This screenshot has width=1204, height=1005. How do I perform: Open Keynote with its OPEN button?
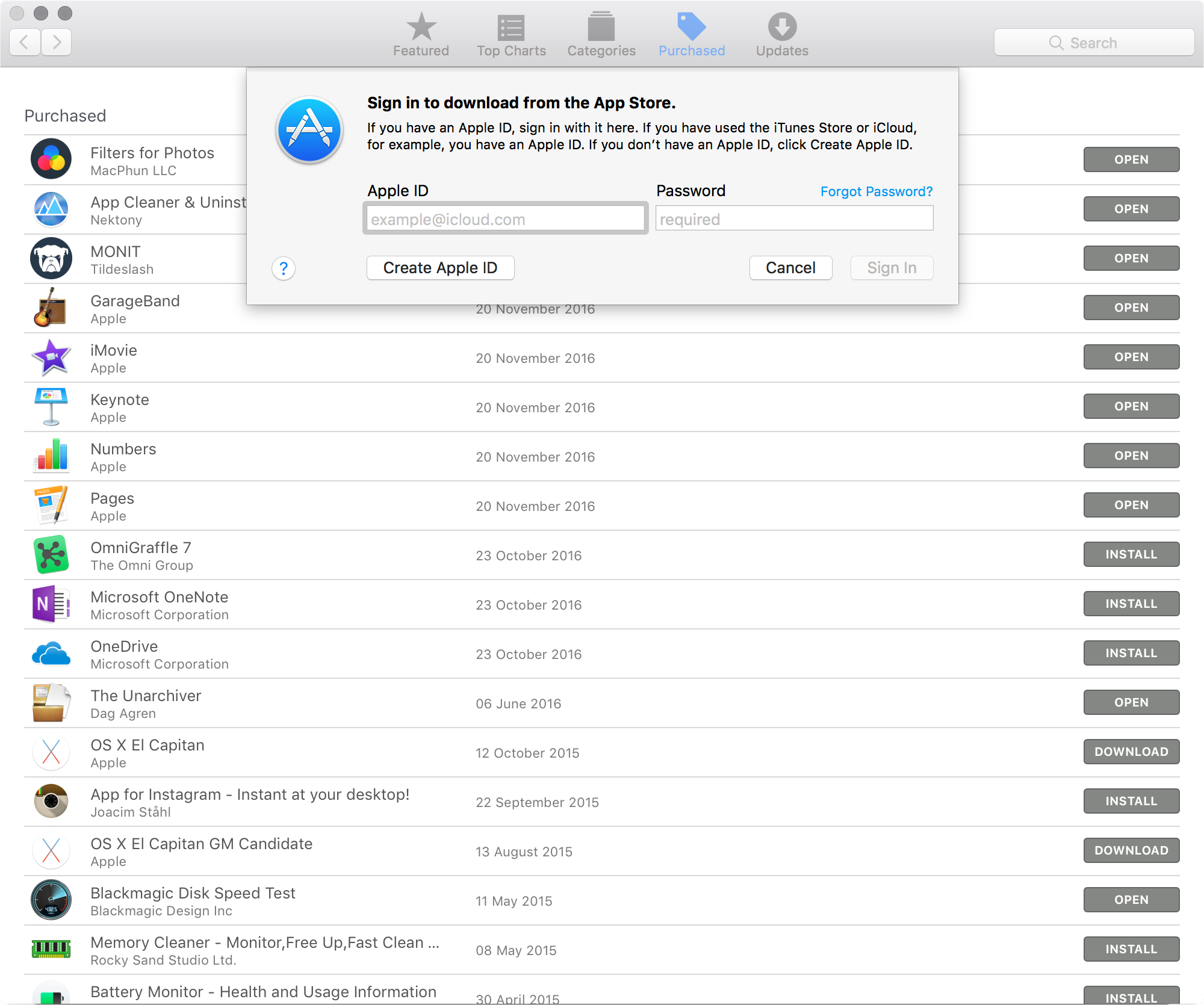tap(1131, 406)
